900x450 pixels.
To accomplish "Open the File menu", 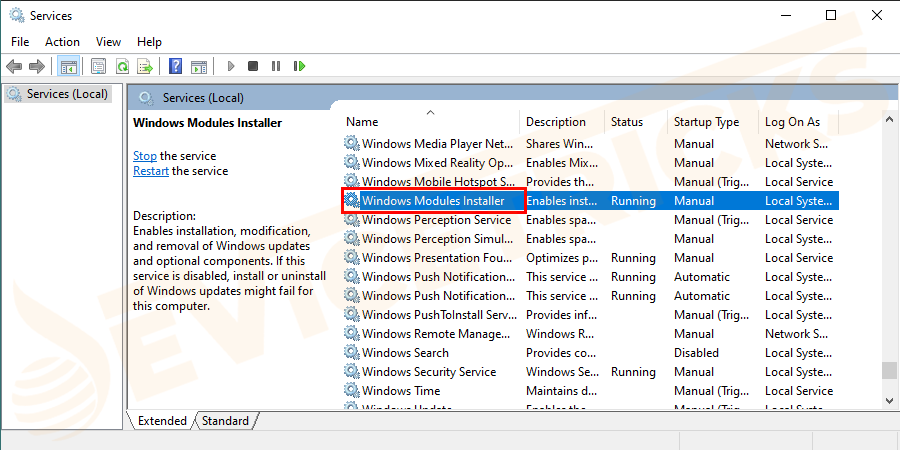I will [20, 42].
